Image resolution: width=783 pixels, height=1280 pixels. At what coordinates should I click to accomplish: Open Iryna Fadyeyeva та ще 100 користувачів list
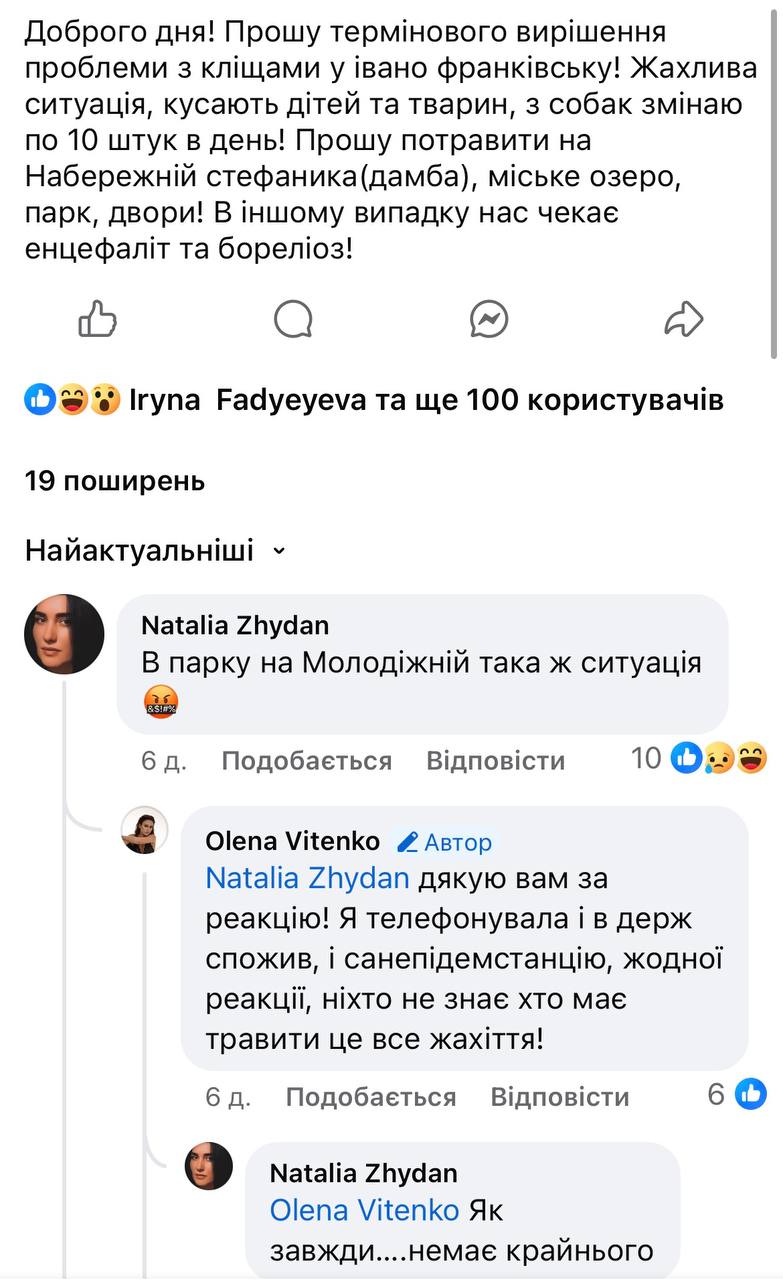pos(426,401)
